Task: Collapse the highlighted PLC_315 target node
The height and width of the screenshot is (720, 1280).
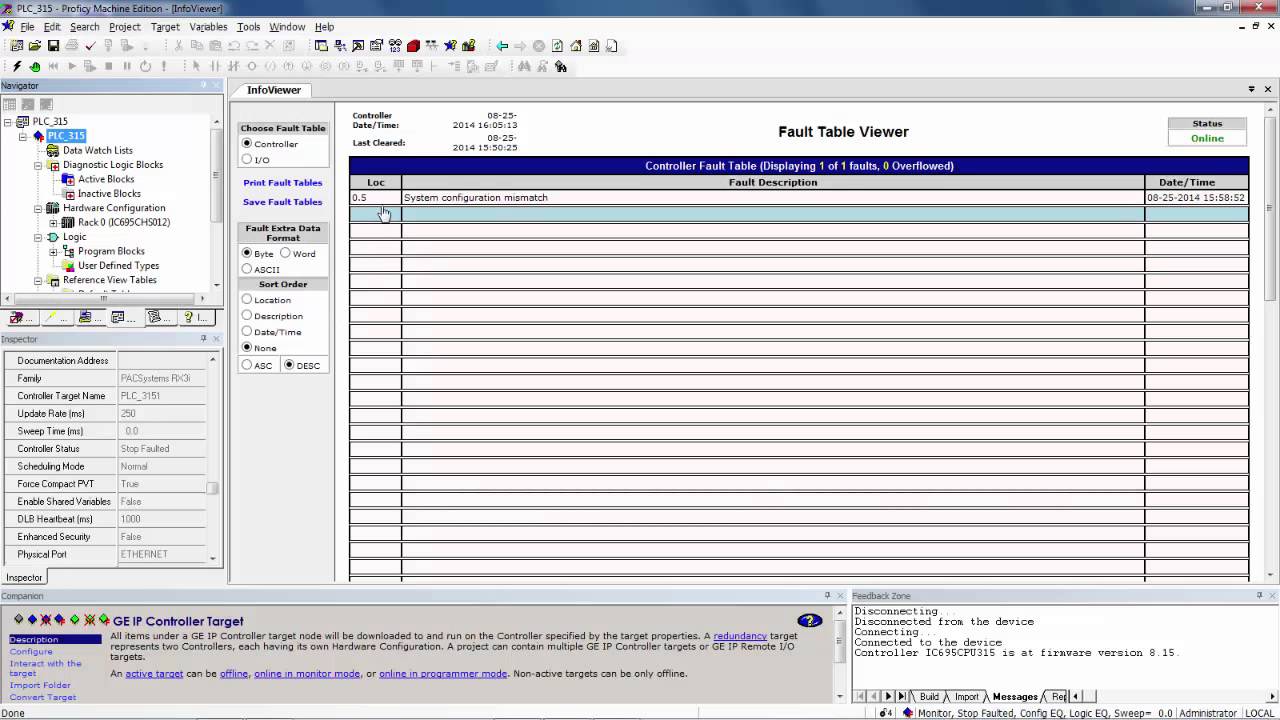Action: click(x=23, y=136)
